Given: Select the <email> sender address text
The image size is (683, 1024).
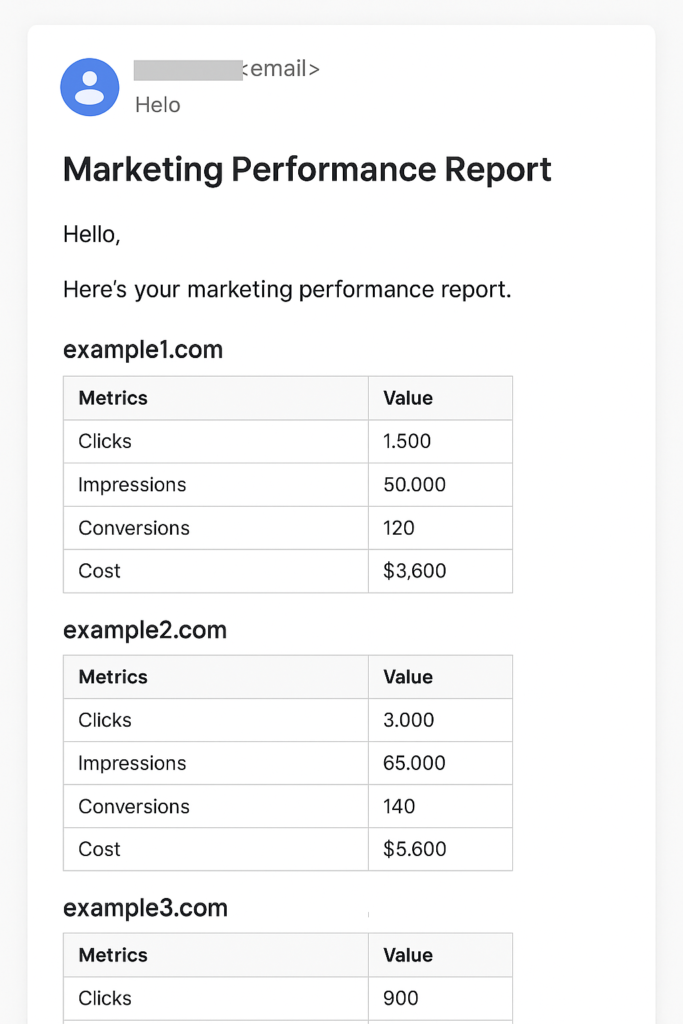Looking at the screenshot, I should [281, 69].
